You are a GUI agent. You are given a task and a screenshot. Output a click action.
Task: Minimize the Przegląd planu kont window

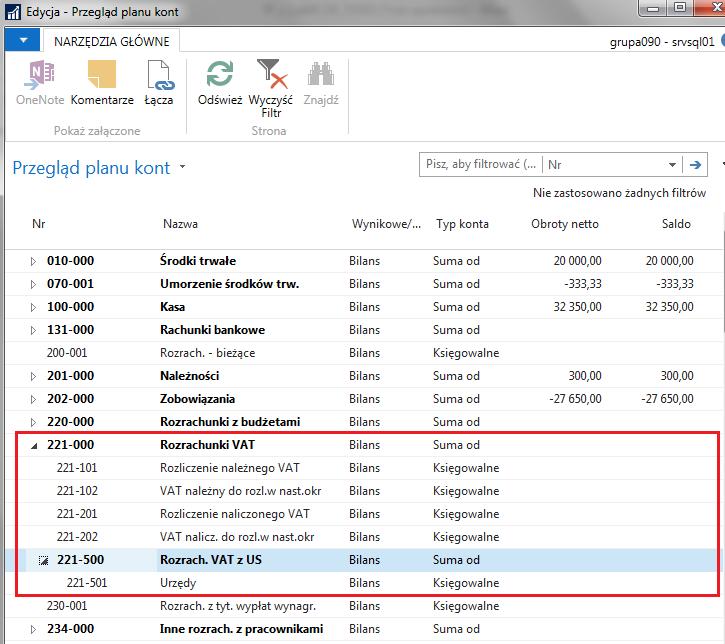653,8
